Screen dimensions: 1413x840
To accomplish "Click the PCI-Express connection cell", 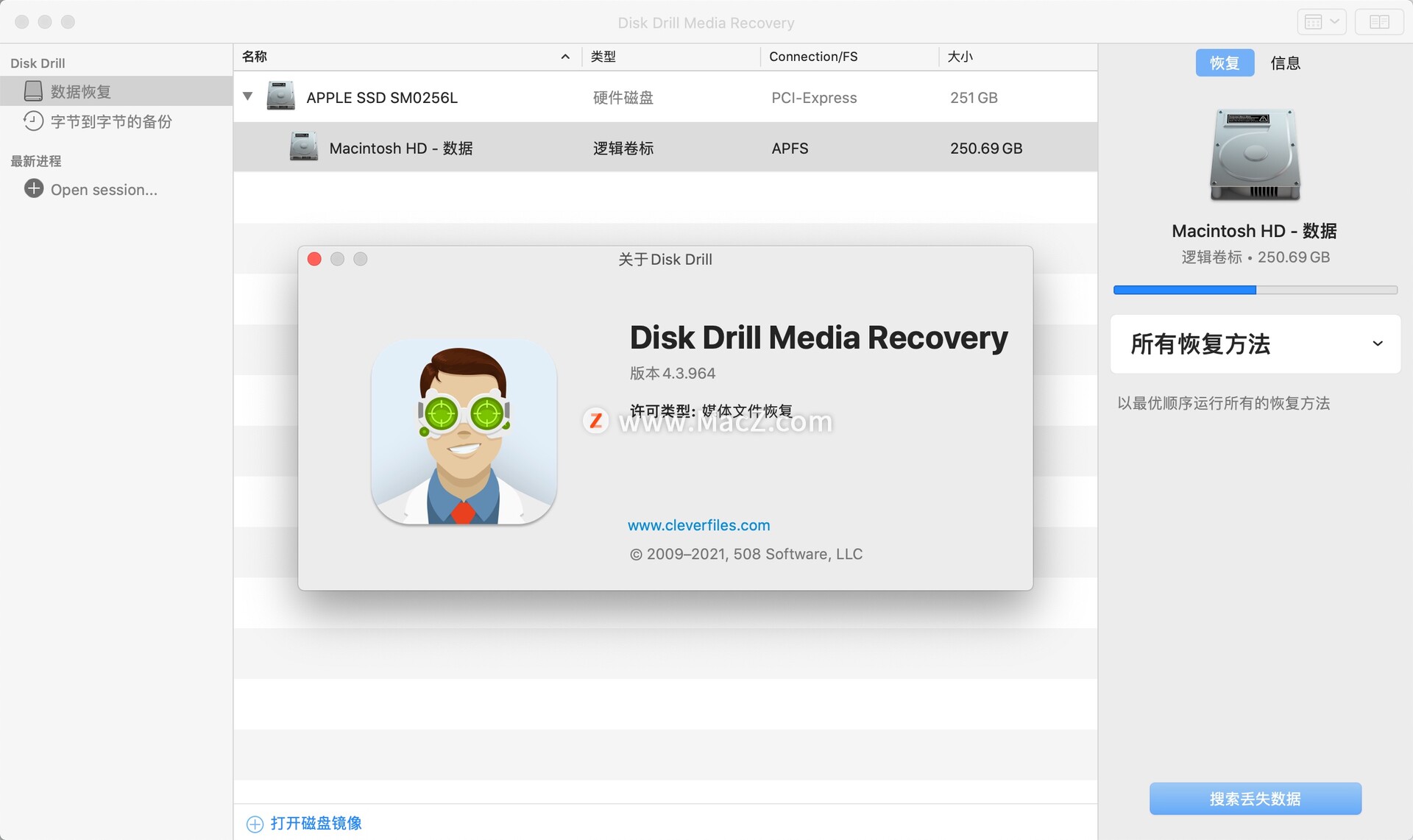I will pyautogui.click(x=814, y=97).
